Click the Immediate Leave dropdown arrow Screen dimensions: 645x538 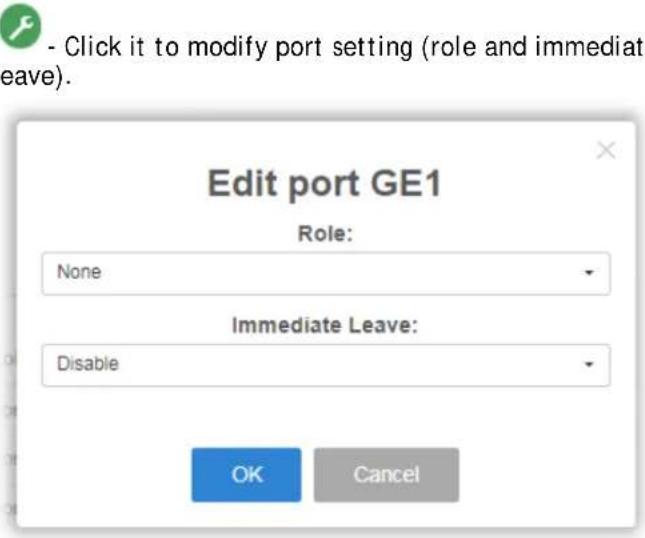(x=589, y=364)
